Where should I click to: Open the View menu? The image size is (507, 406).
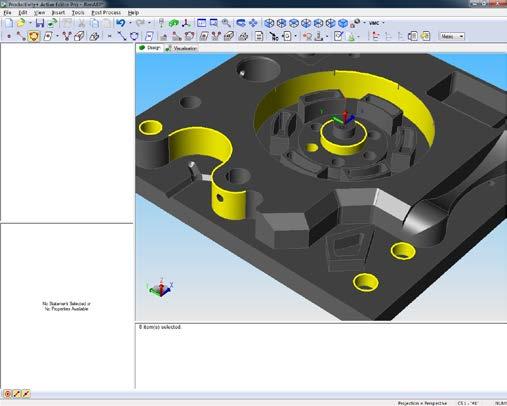coord(39,13)
